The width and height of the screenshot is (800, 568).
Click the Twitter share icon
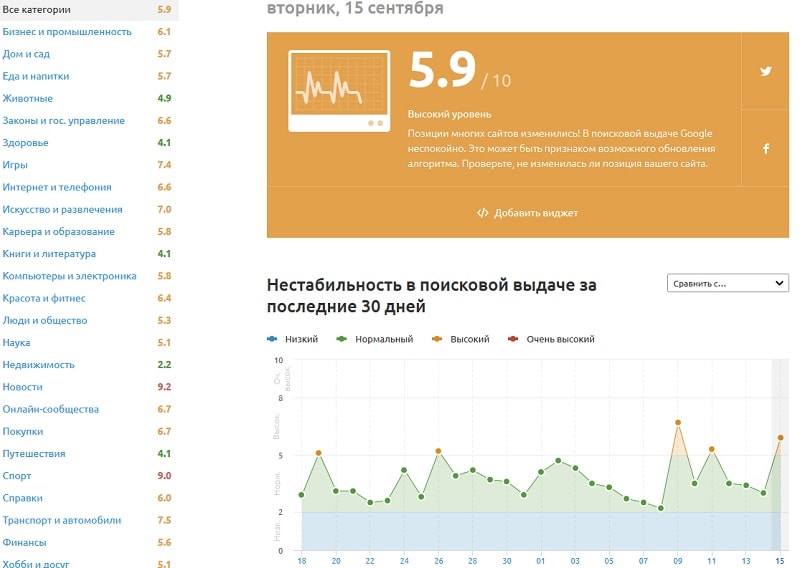click(x=766, y=71)
